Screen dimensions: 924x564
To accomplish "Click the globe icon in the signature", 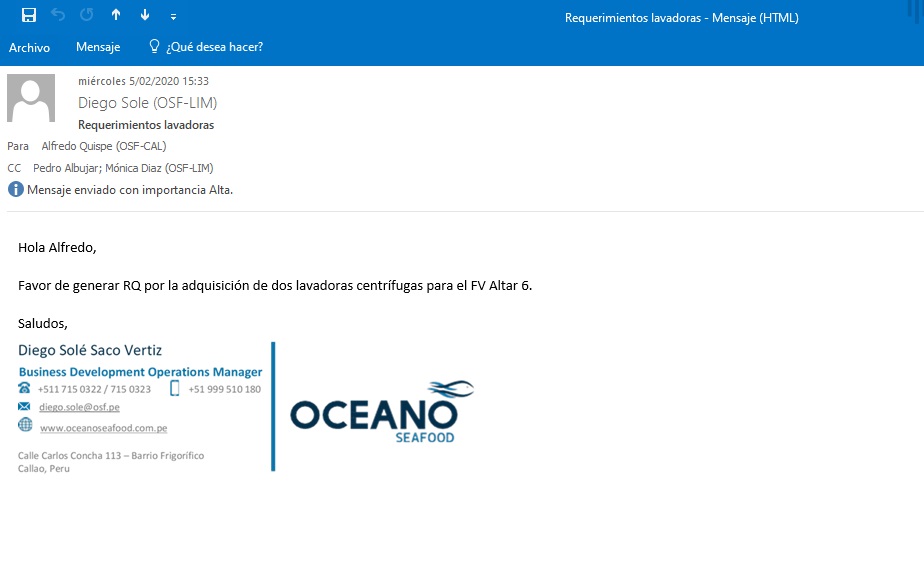I will point(25,425).
